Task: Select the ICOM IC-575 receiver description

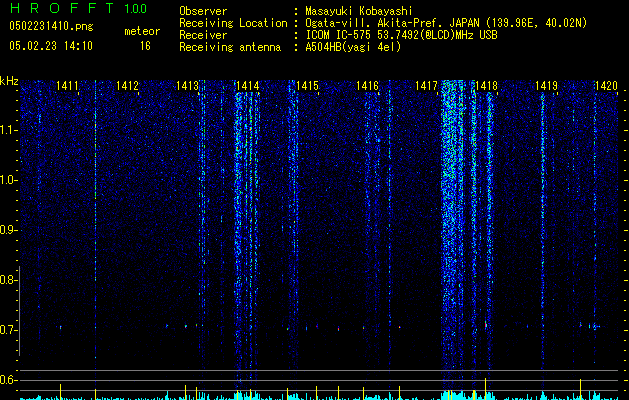Action: [x=401, y=35]
